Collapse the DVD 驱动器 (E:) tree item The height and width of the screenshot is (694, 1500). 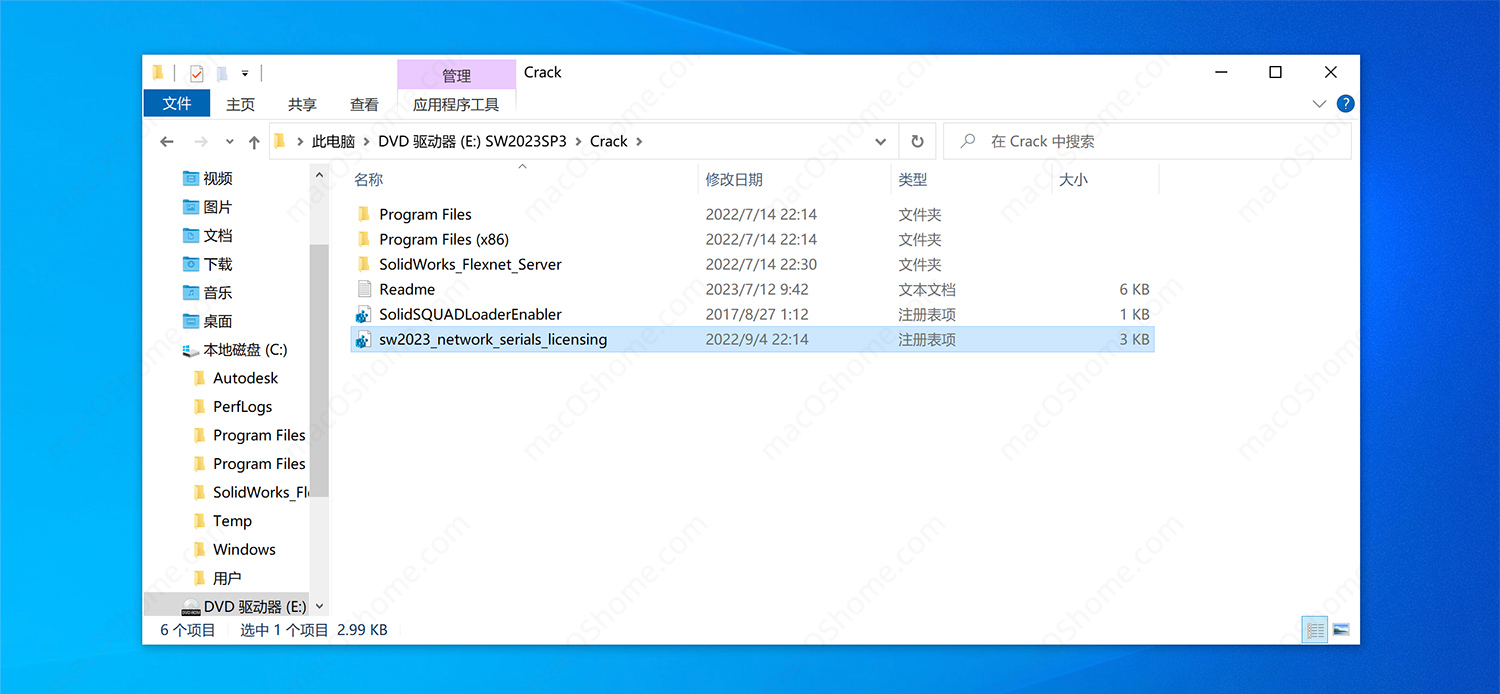(319, 605)
